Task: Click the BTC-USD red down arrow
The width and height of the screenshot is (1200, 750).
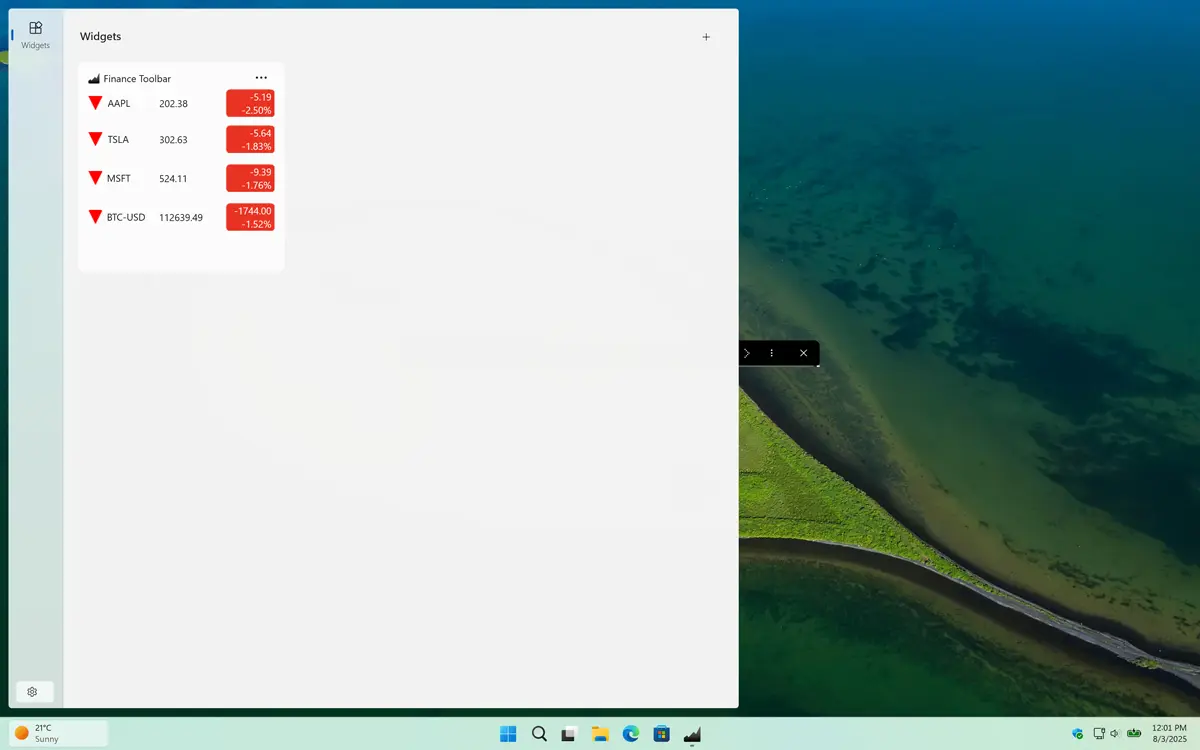Action: [x=96, y=217]
